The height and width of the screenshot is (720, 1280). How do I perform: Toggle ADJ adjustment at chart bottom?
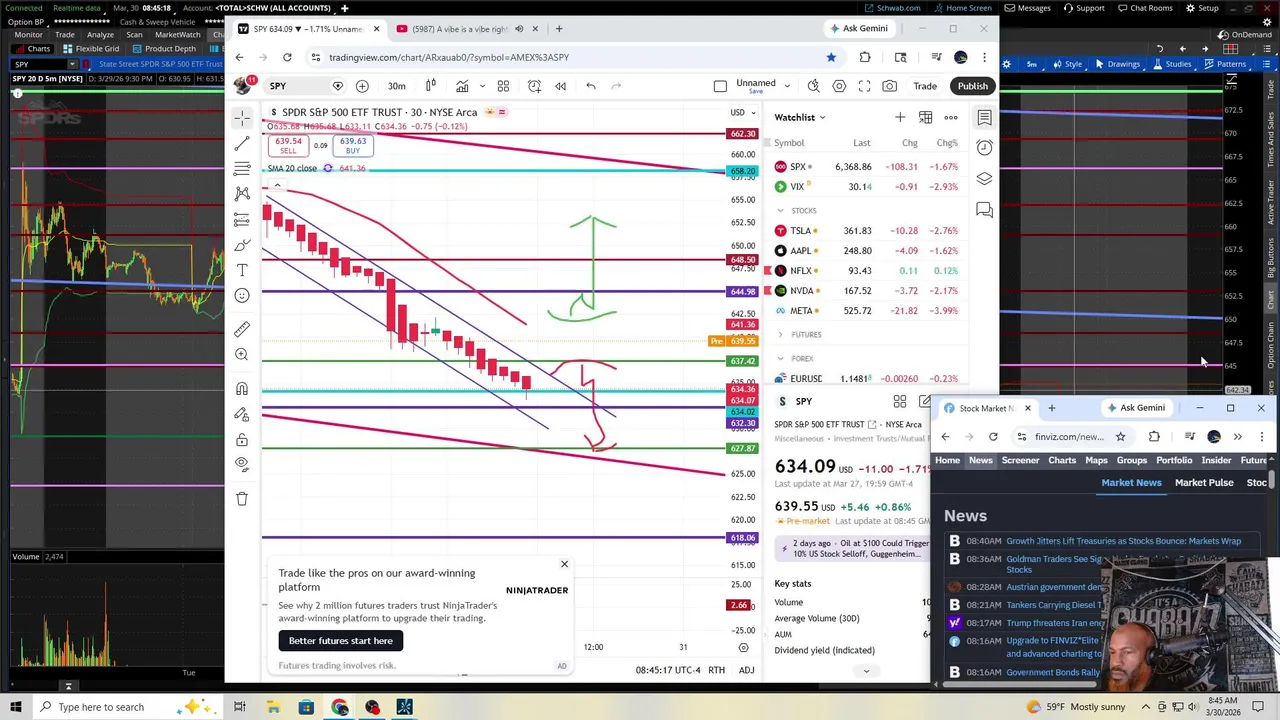tap(746, 670)
